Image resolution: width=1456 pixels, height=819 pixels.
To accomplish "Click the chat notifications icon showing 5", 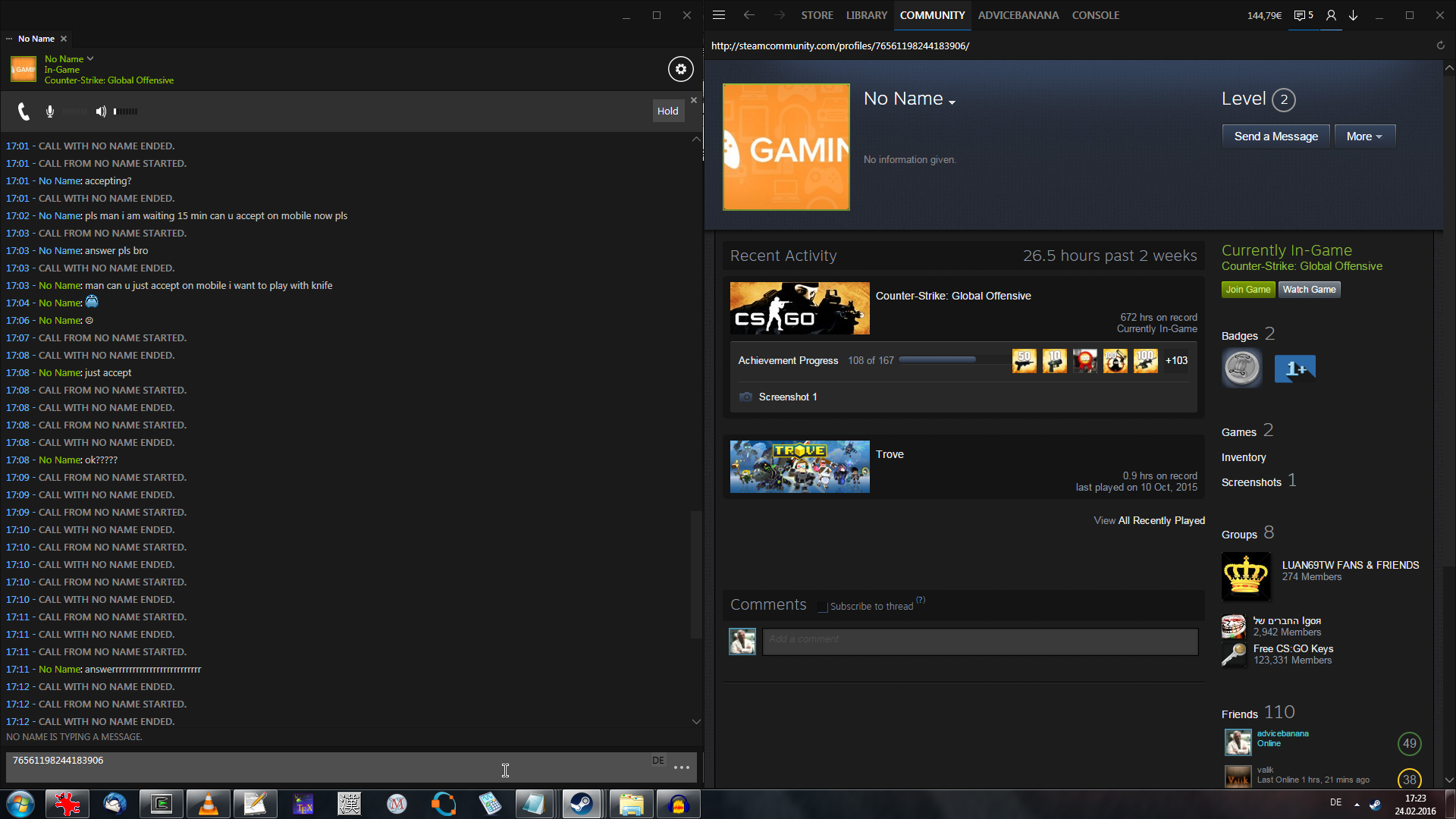I will tap(1303, 15).
